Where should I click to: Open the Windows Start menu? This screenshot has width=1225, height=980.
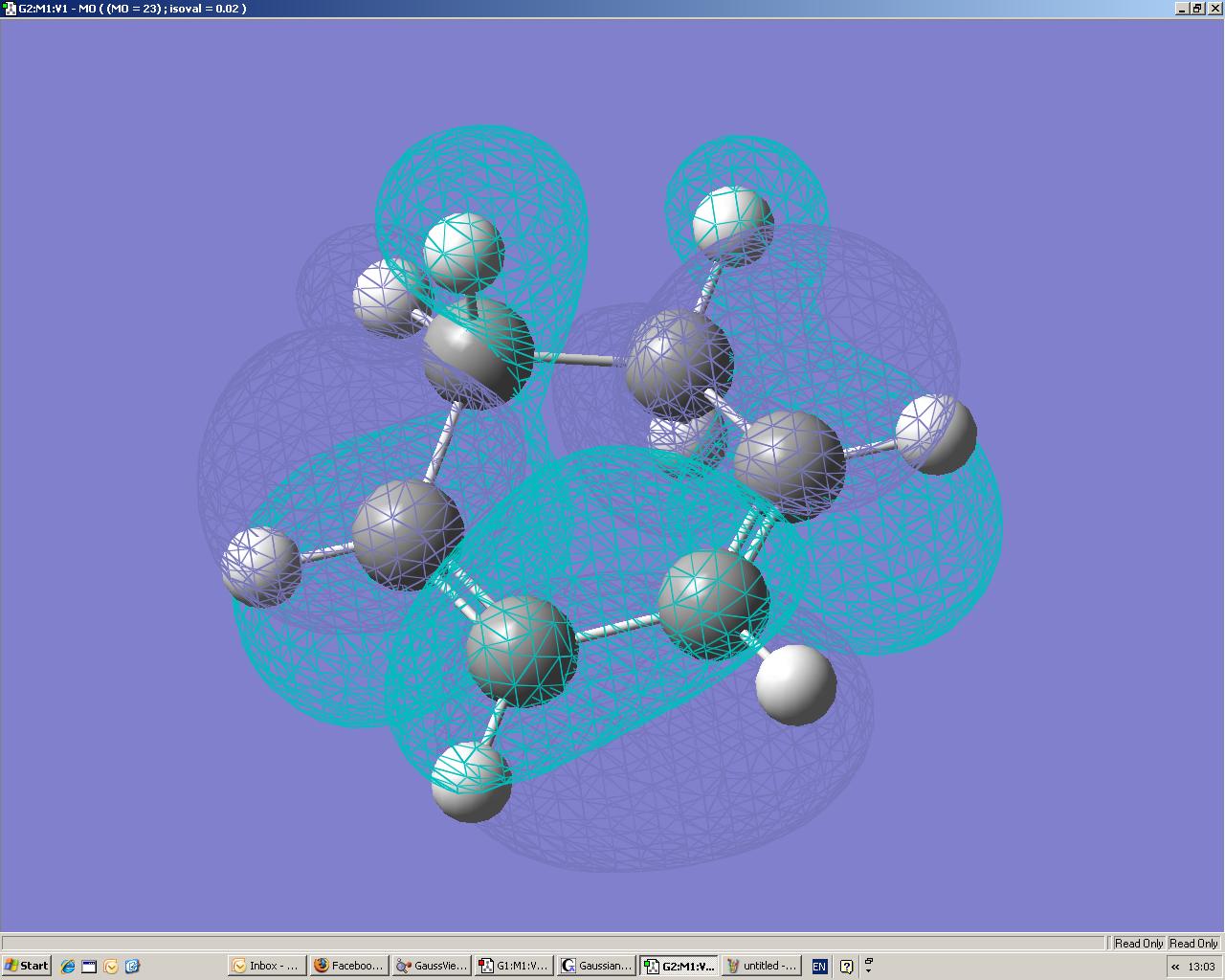click(26, 966)
